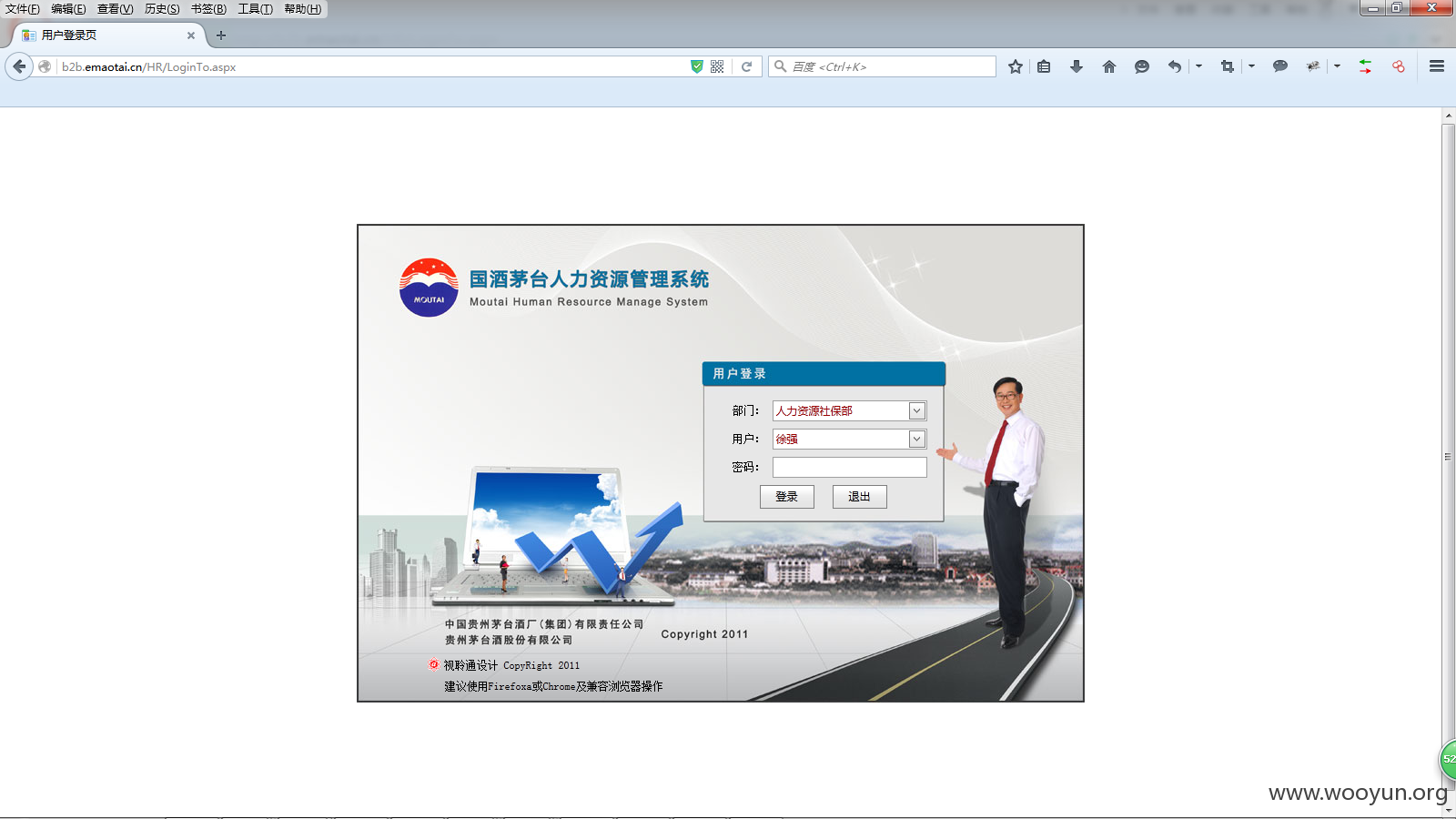Reload the page with the refresh icon
Viewport: 1456px width, 819px height.
click(746, 66)
